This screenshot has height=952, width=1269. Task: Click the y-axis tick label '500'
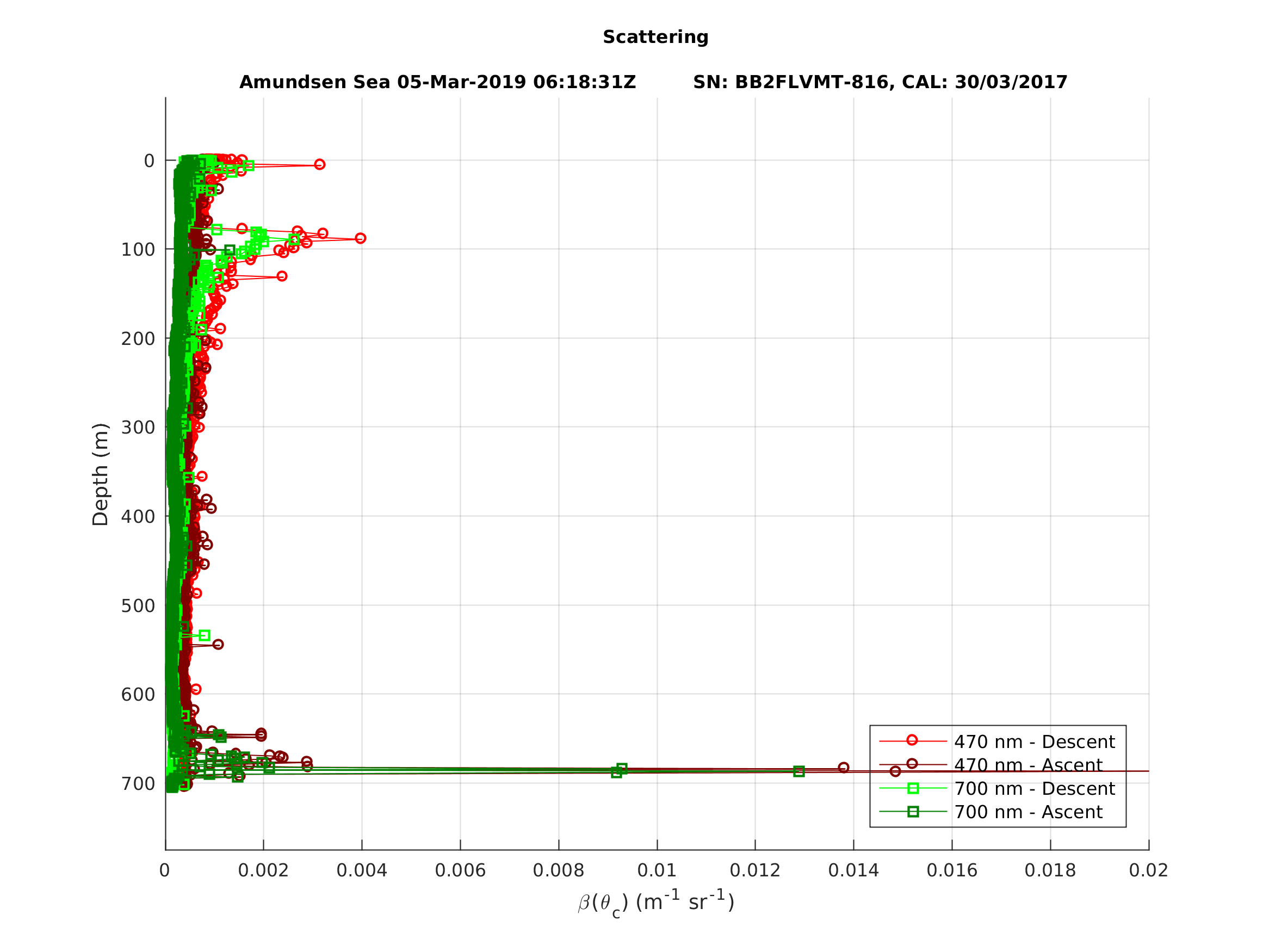point(138,606)
